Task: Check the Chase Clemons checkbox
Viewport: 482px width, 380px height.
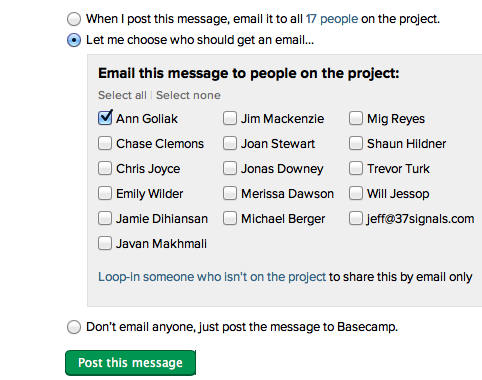Action: point(105,143)
